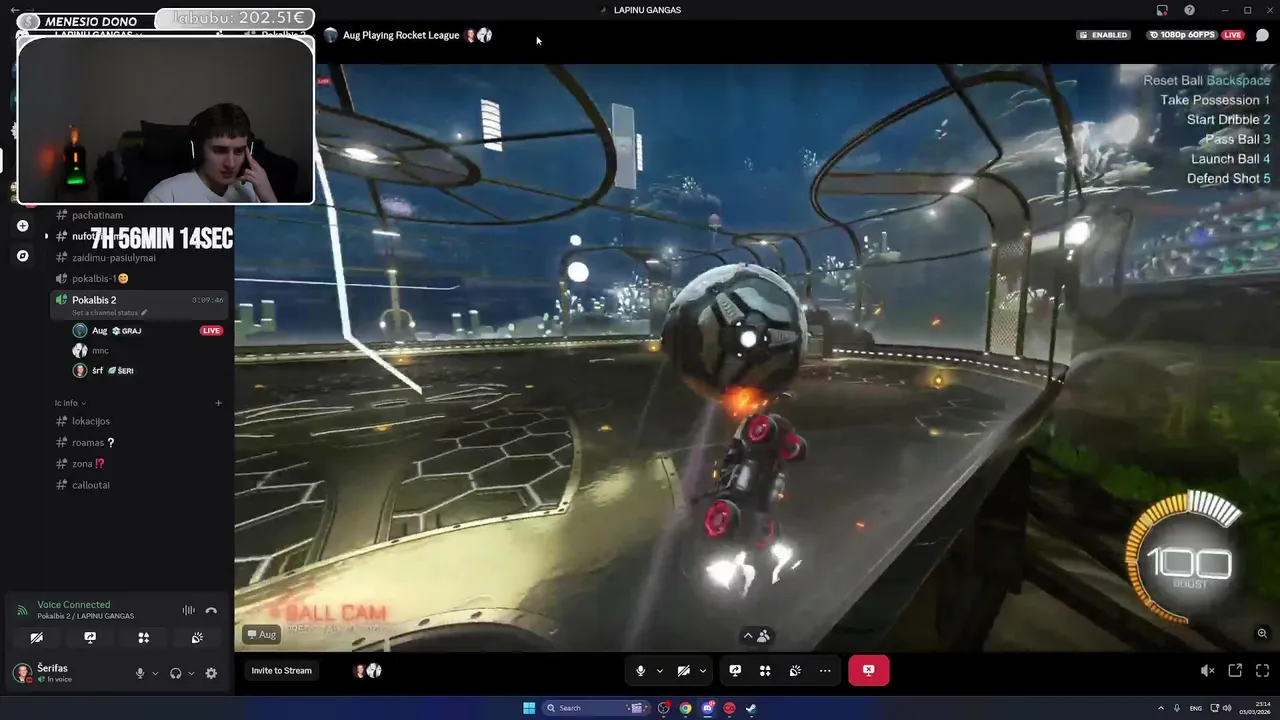This screenshot has width=1280, height=720.
Task: Click the Aug stream label tag
Action: pos(262,635)
